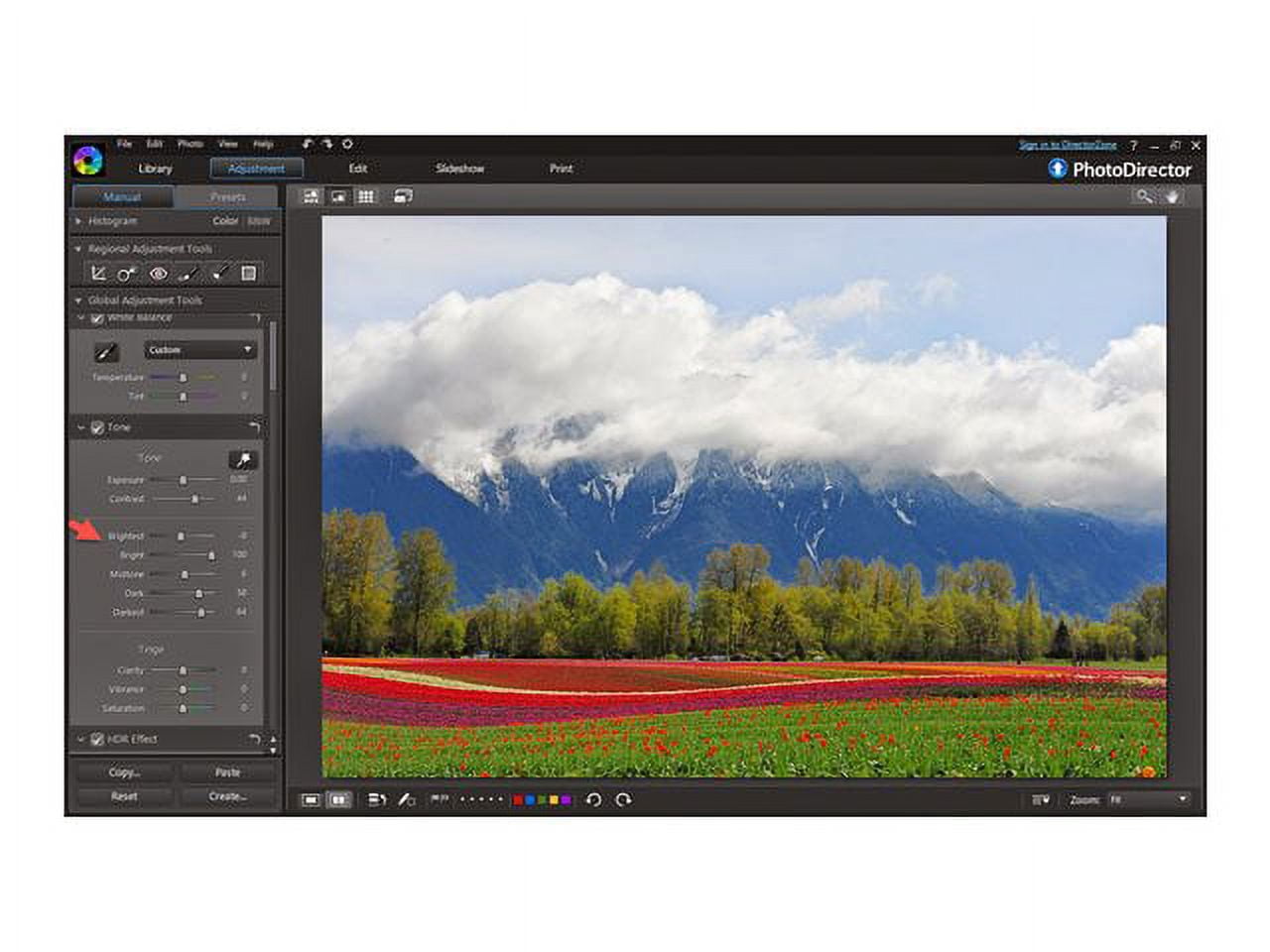Collapse the White Balance section
1270x952 pixels.
tap(81, 318)
